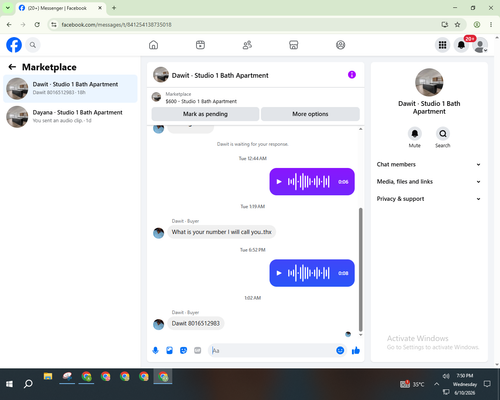Open the apps grid menu
Screen dimensions: 500x400
442,45
